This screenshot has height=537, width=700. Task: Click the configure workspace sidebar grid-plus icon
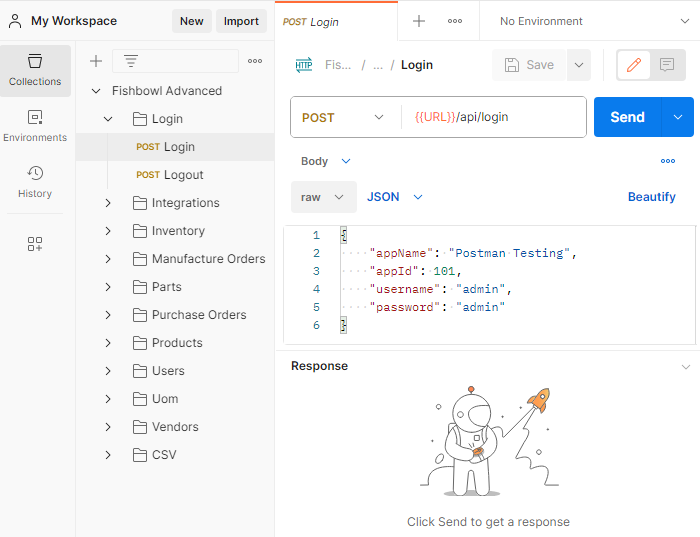click(x=35, y=244)
